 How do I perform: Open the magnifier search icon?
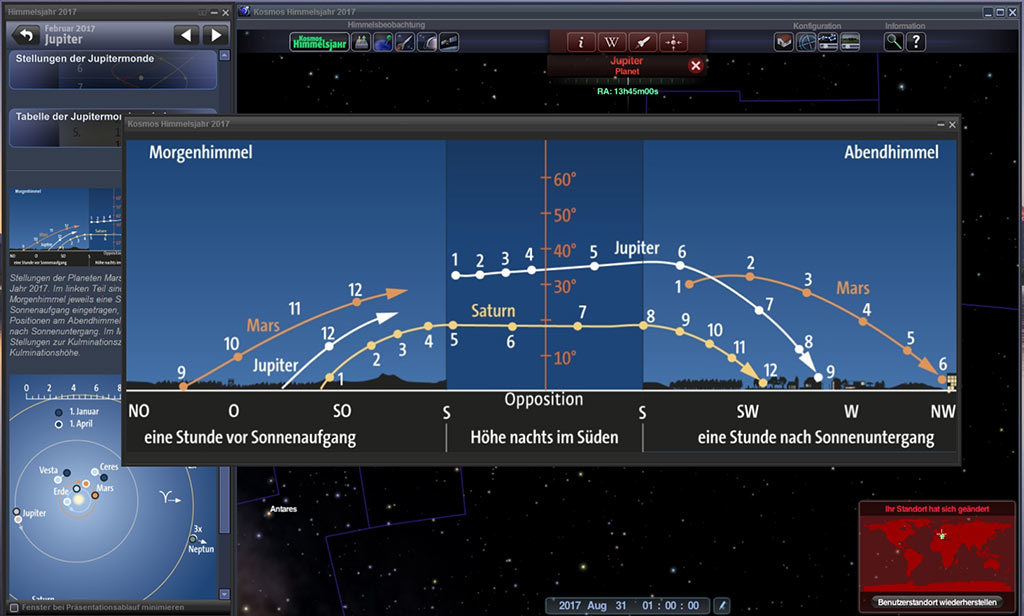pos(894,42)
